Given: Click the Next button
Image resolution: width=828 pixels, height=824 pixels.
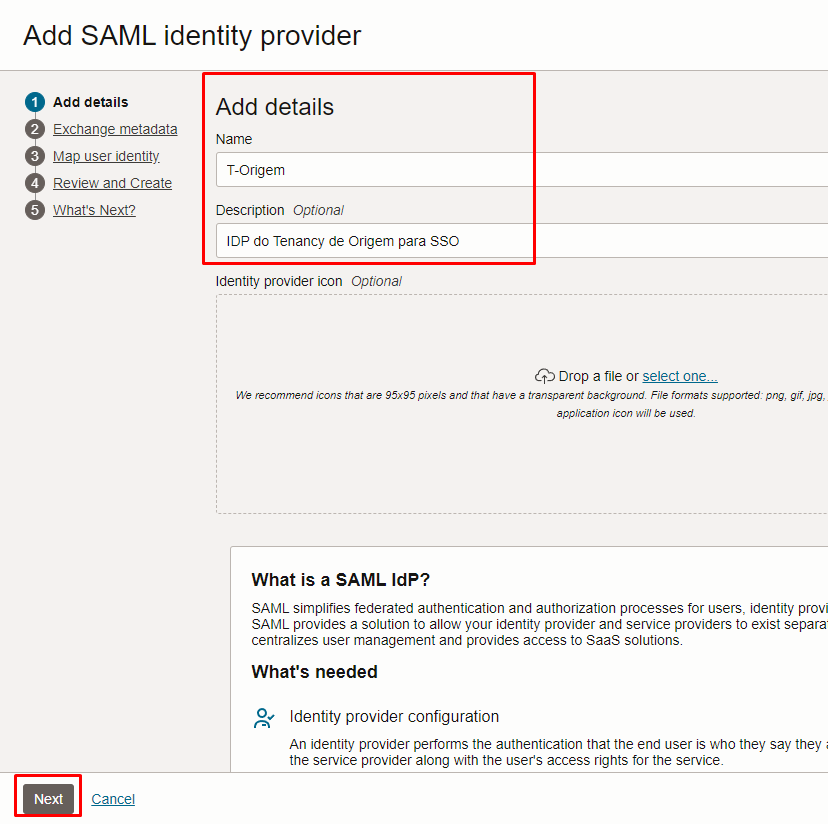Looking at the screenshot, I should pos(48,799).
